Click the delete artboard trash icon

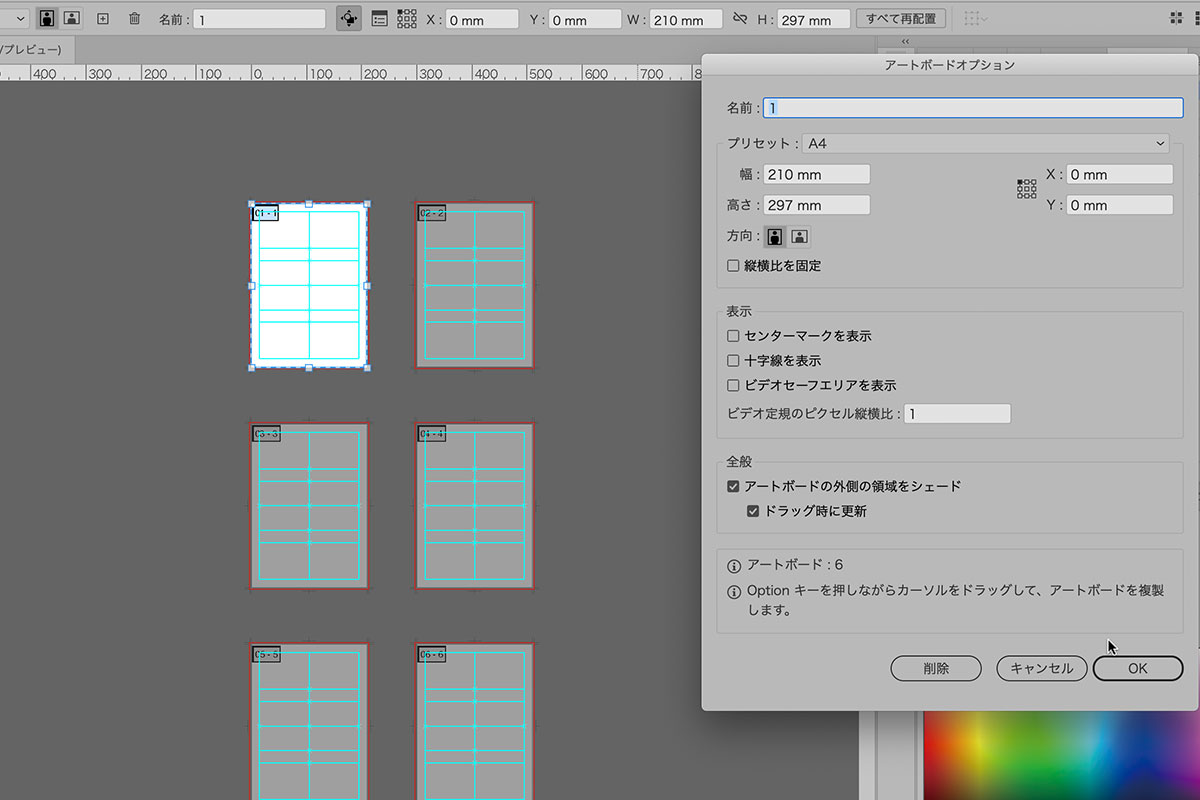(x=134, y=18)
